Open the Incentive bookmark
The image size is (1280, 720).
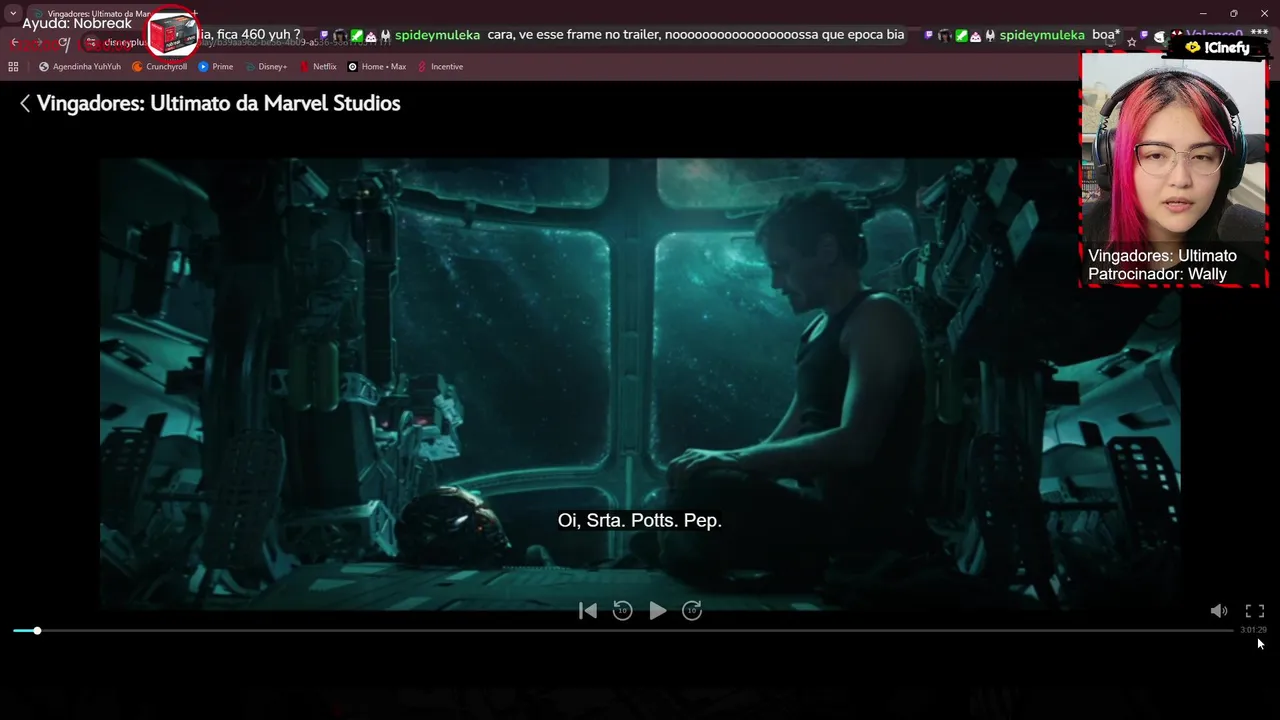[440, 67]
